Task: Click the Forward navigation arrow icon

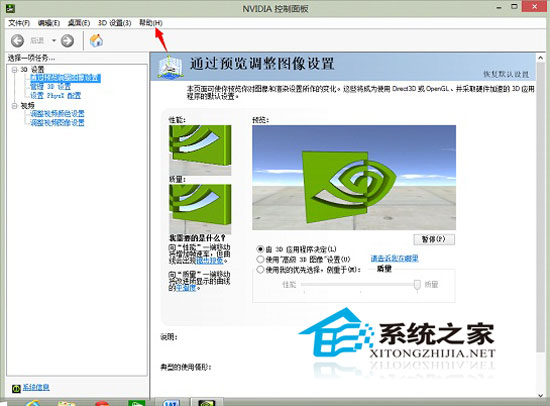Action: 67,41
